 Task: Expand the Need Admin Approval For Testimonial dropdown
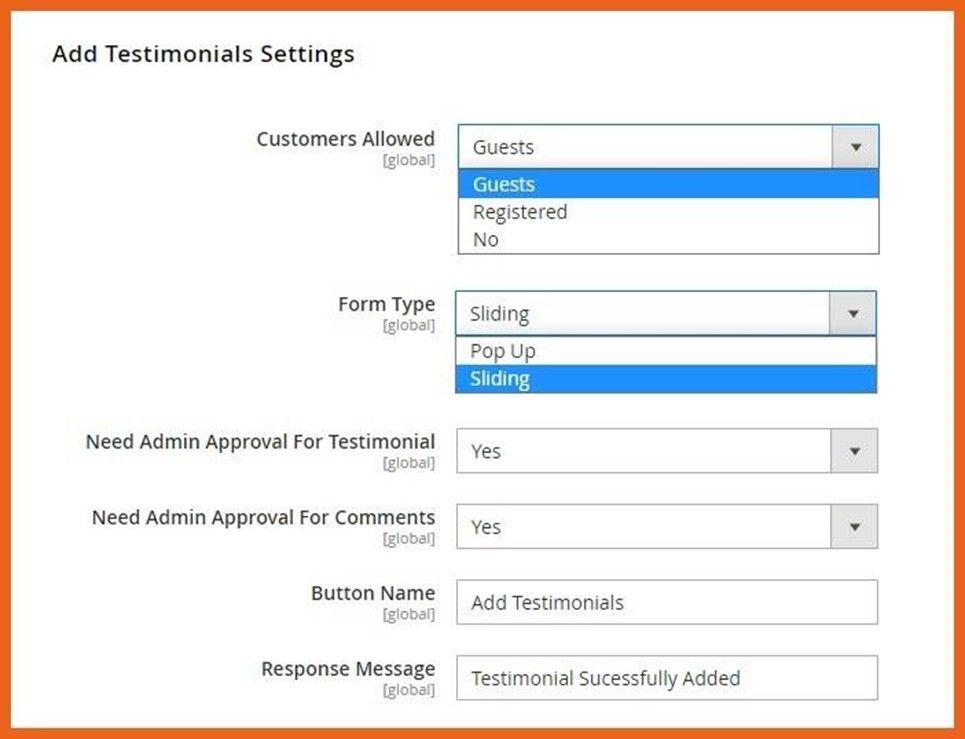click(x=855, y=450)
